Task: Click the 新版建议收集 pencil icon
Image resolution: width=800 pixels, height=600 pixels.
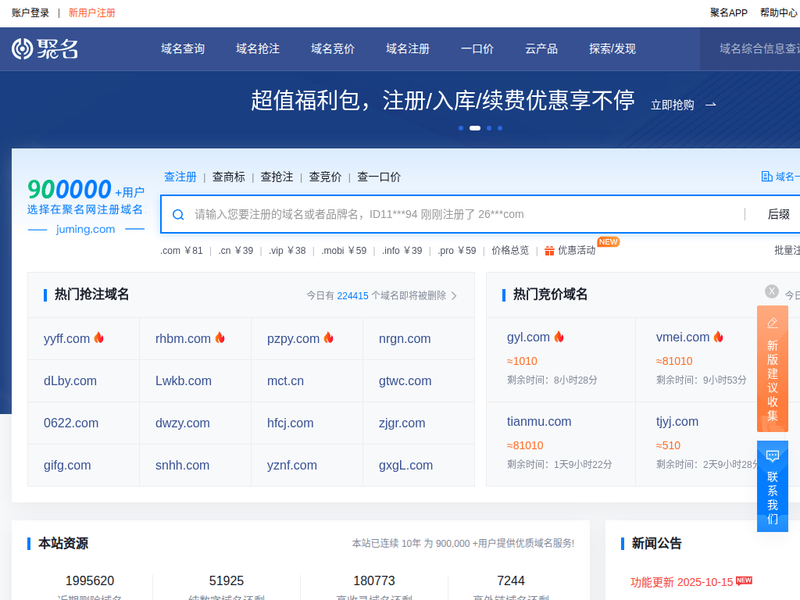Action: pyautogui.click(x=772, y=323)
